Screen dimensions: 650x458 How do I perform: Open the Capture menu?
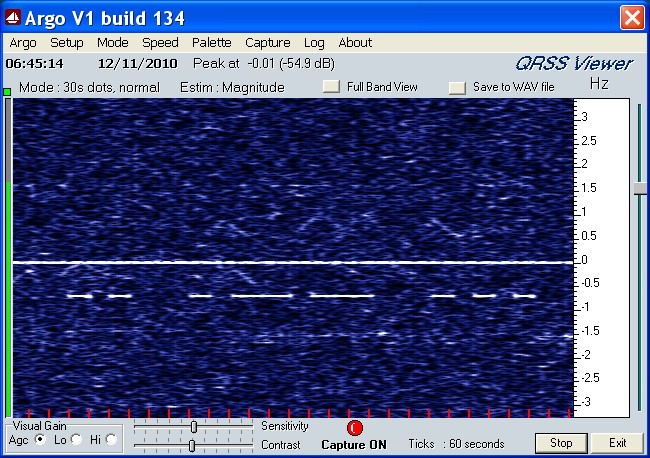[x=268, y=43]
